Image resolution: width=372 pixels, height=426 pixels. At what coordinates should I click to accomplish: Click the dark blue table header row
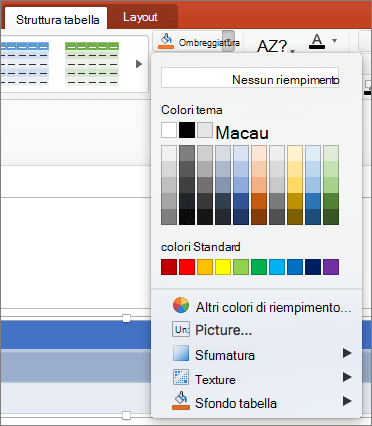(x=76, y=335)
